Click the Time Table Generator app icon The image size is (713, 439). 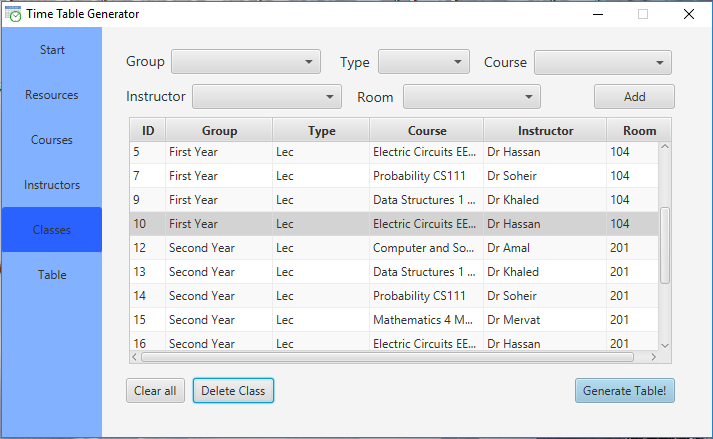(x=14, y=14)
